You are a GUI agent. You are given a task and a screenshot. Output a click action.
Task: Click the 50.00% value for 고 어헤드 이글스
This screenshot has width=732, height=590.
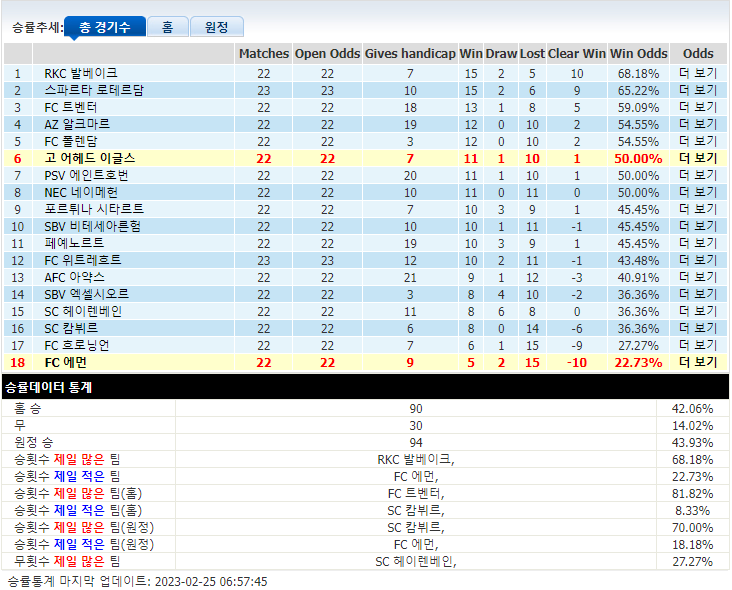(638, 159)
